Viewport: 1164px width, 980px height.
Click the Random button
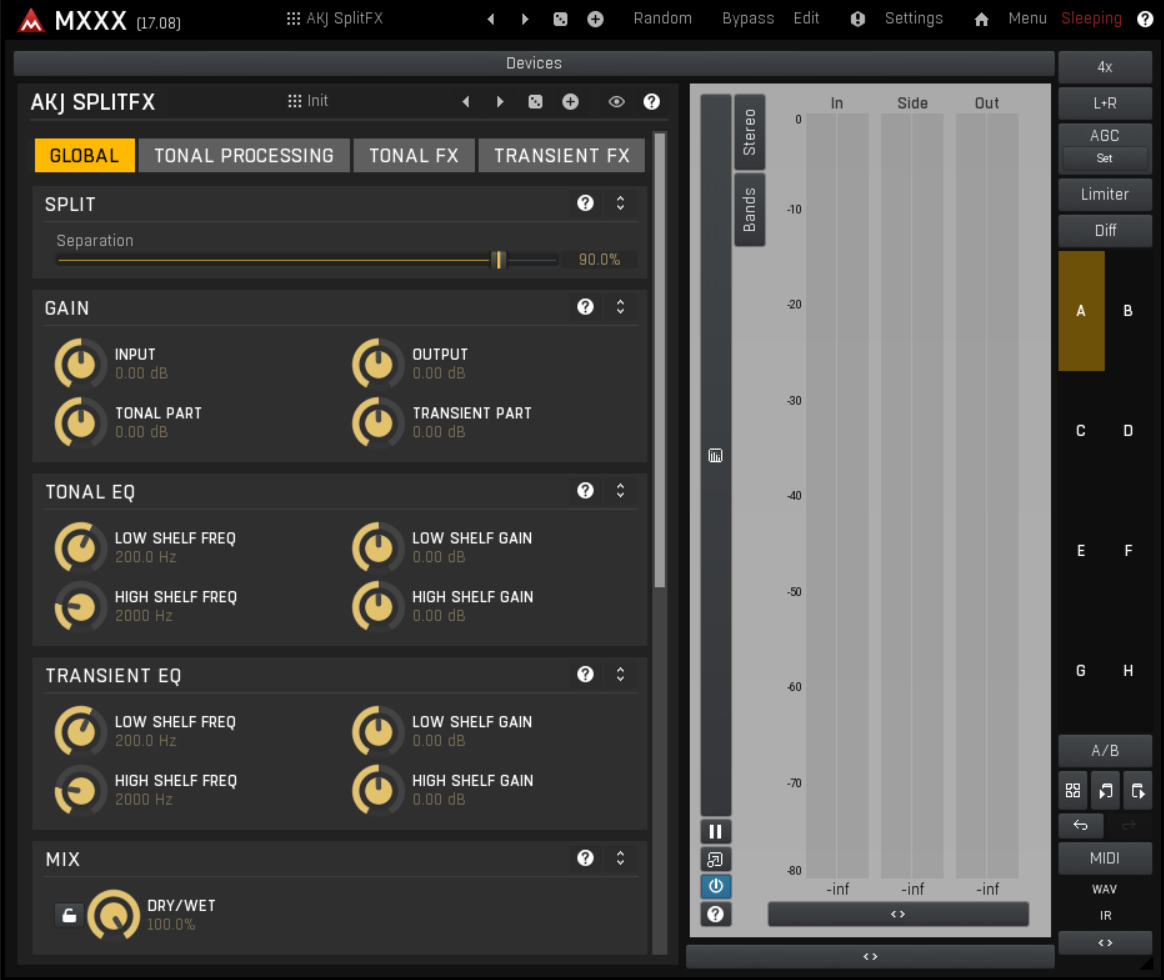[x=662, y=19]
